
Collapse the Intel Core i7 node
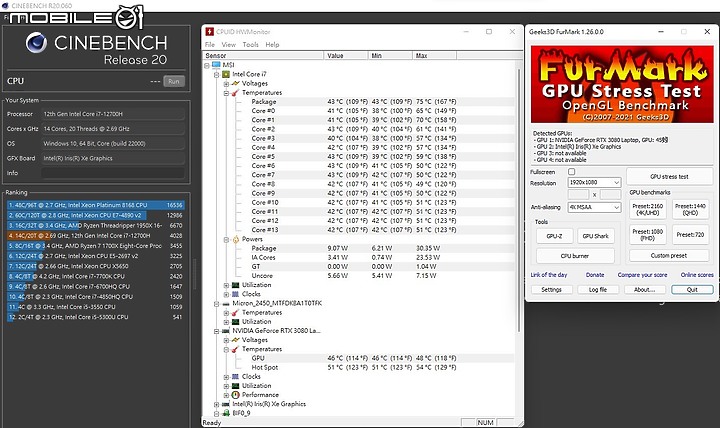click(x=217, y=74)
